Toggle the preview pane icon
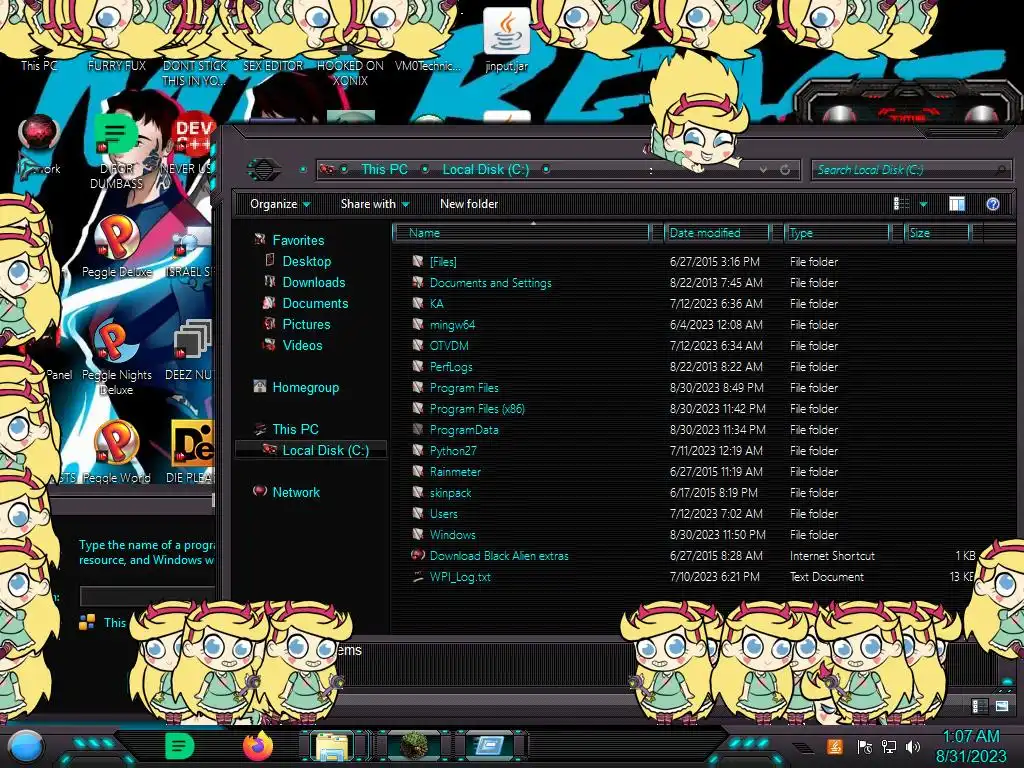Screen dimensions: 1024x768 tap(957, 204)
